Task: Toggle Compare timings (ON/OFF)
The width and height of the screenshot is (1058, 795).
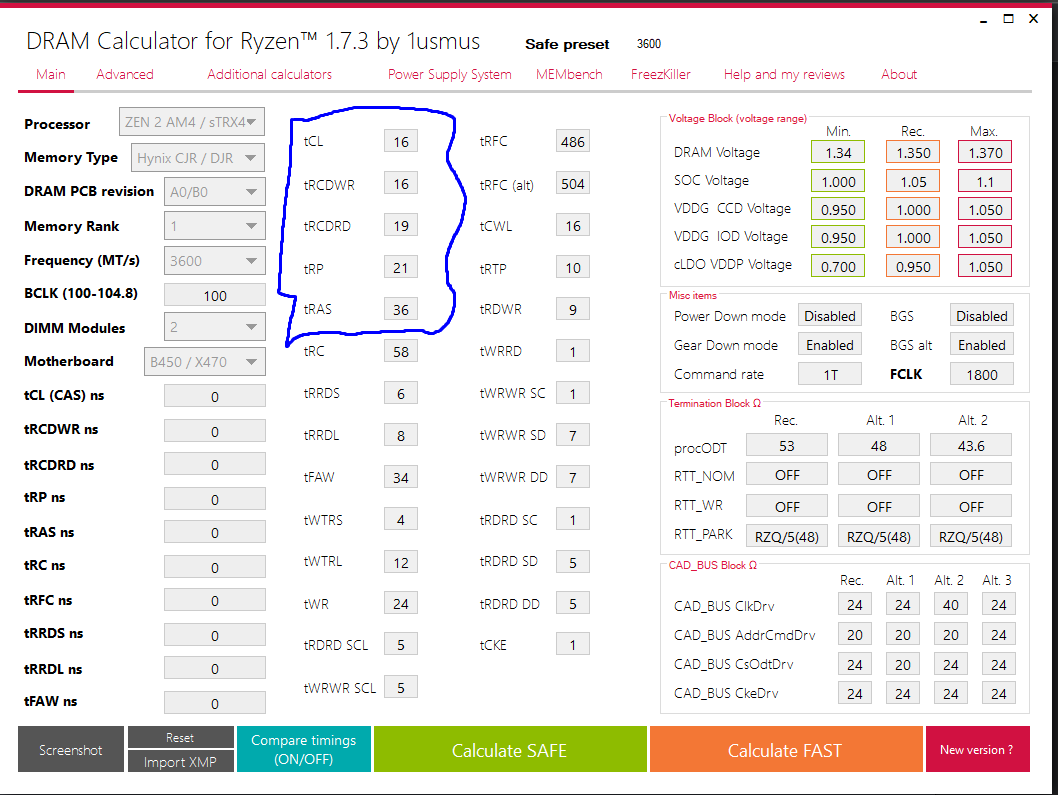Action: (x=304, y=749)
